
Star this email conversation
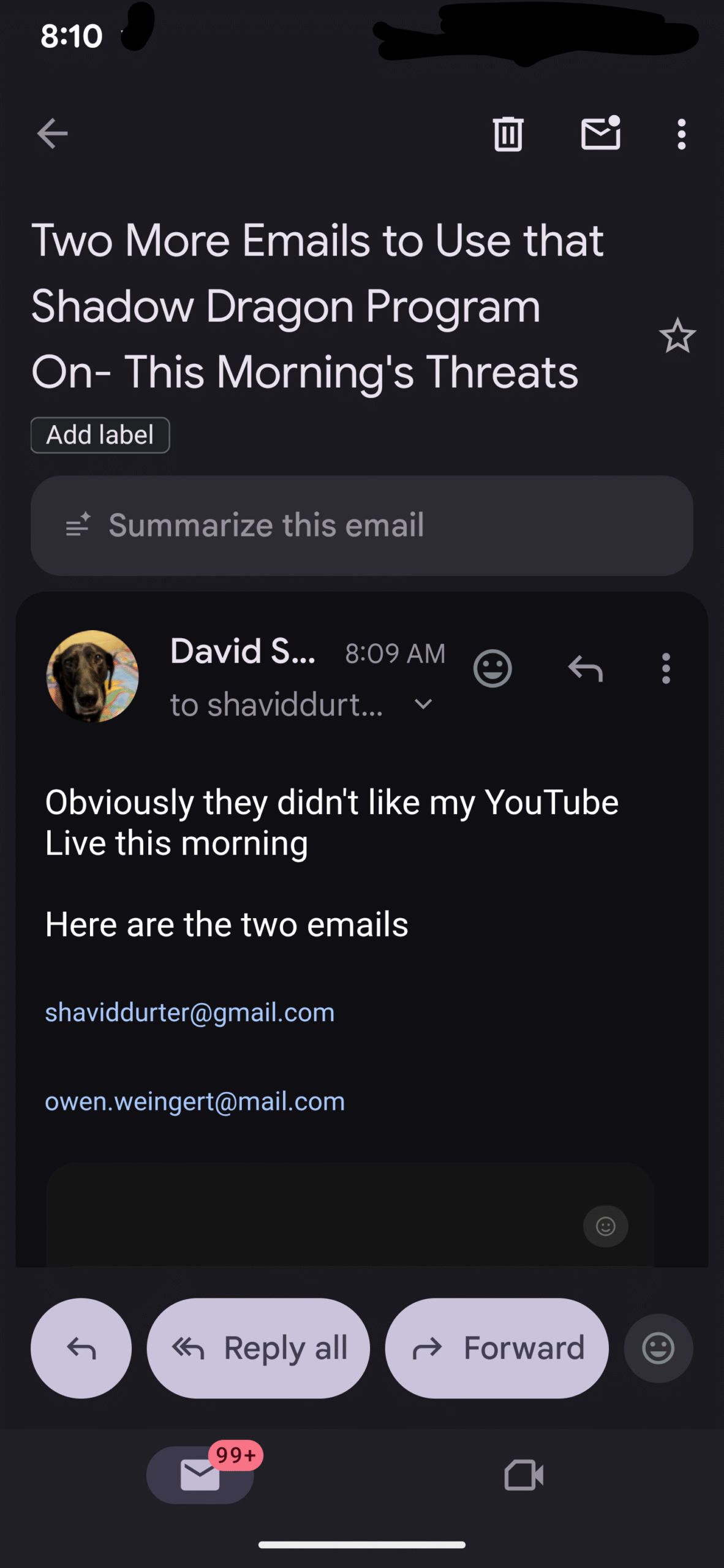click(677, 336)
